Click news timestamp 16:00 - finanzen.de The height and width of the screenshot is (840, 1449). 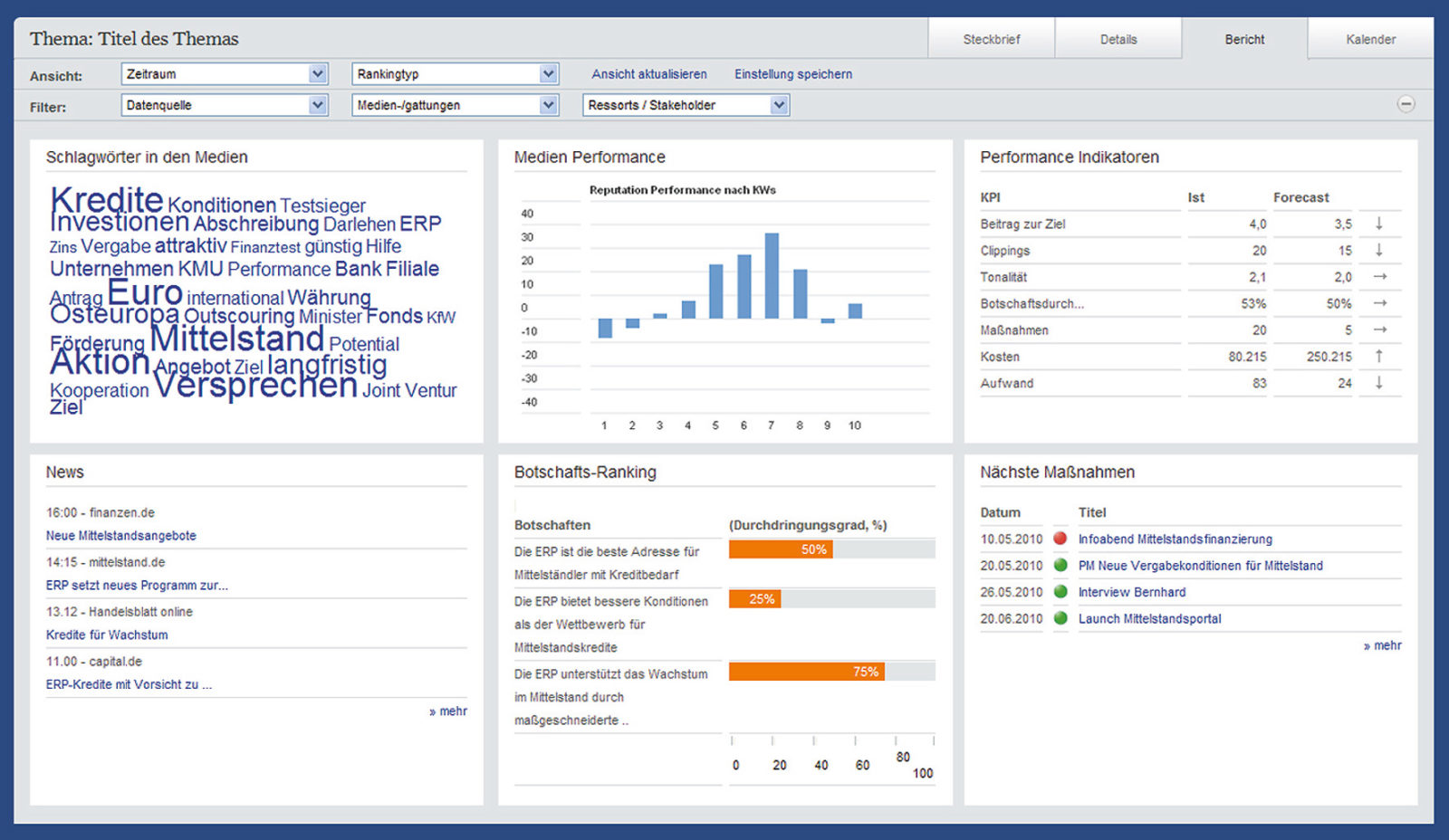point(101,512)
